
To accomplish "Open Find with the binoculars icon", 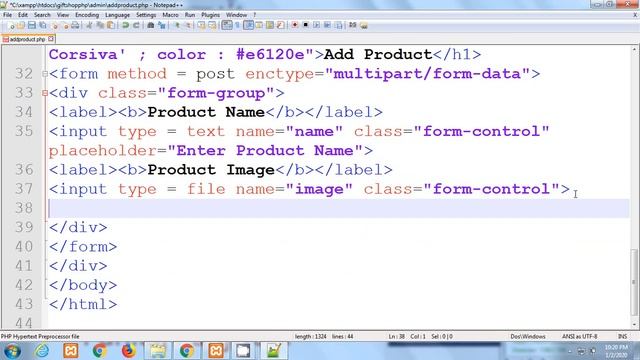I will point(151,25).
